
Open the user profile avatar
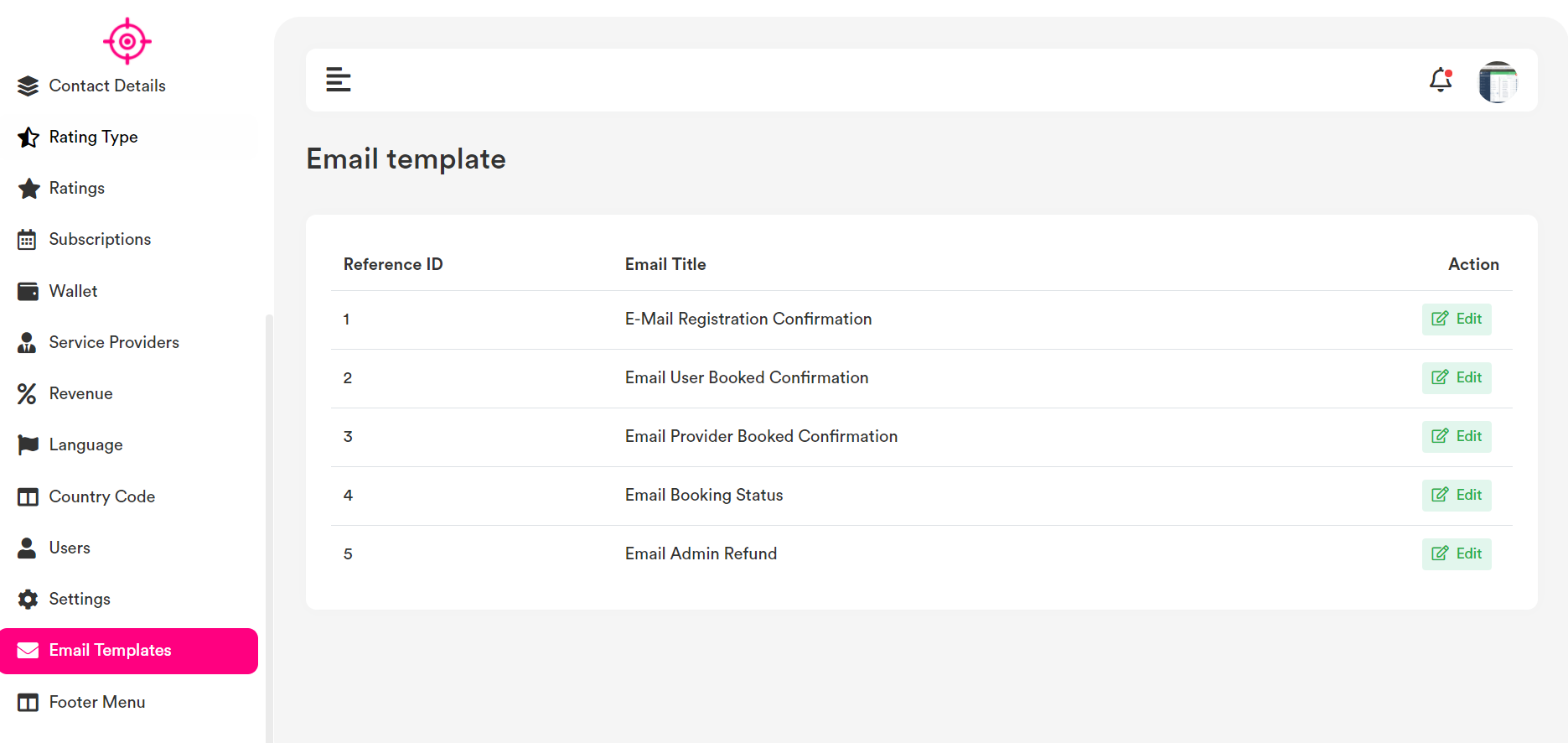[x=1498, y=81]
